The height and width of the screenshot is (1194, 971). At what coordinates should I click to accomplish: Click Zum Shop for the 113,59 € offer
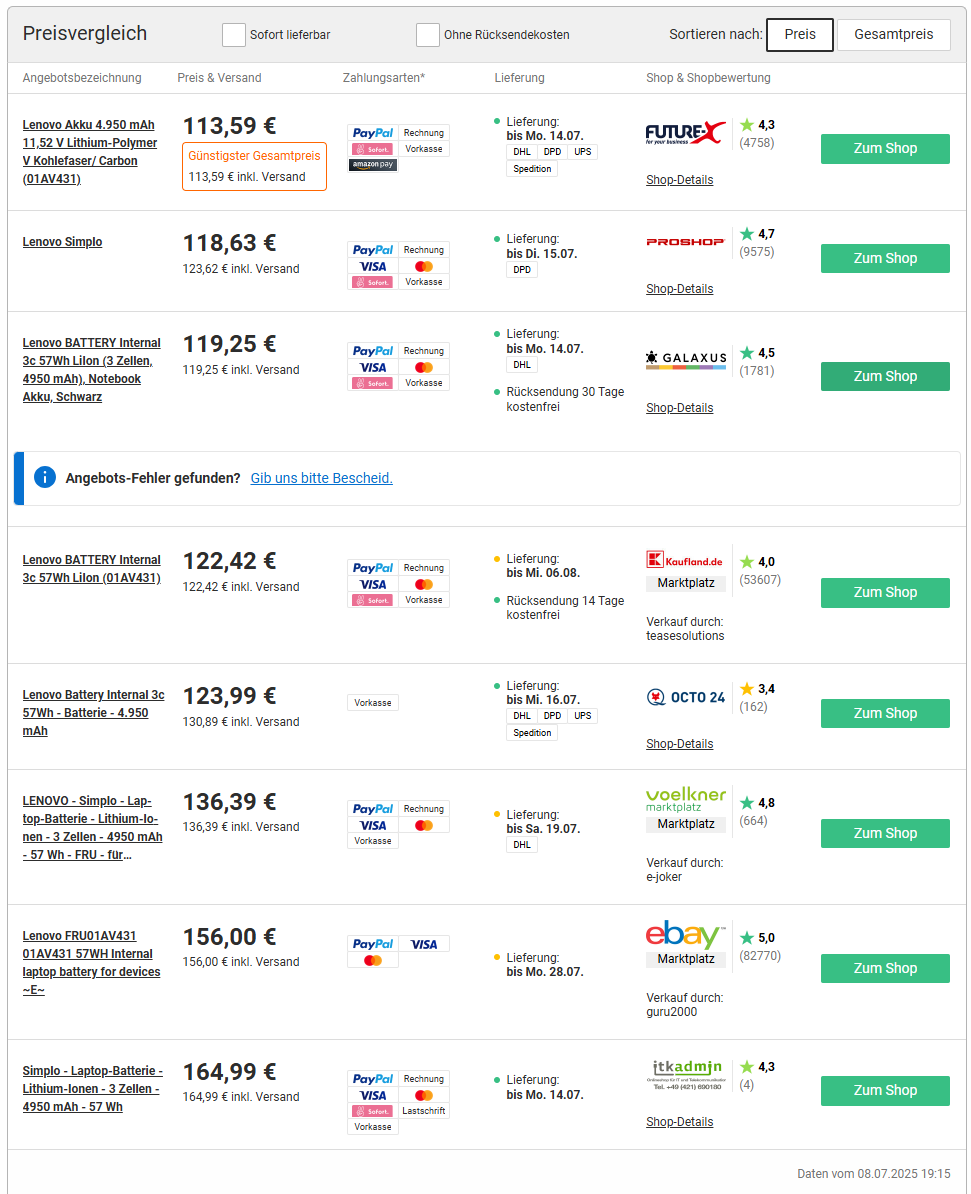click(x=885, y=149)
